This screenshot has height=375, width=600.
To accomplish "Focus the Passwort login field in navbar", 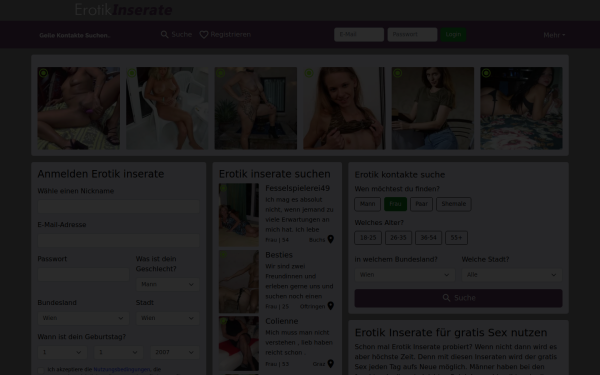I will pos(412,34).
